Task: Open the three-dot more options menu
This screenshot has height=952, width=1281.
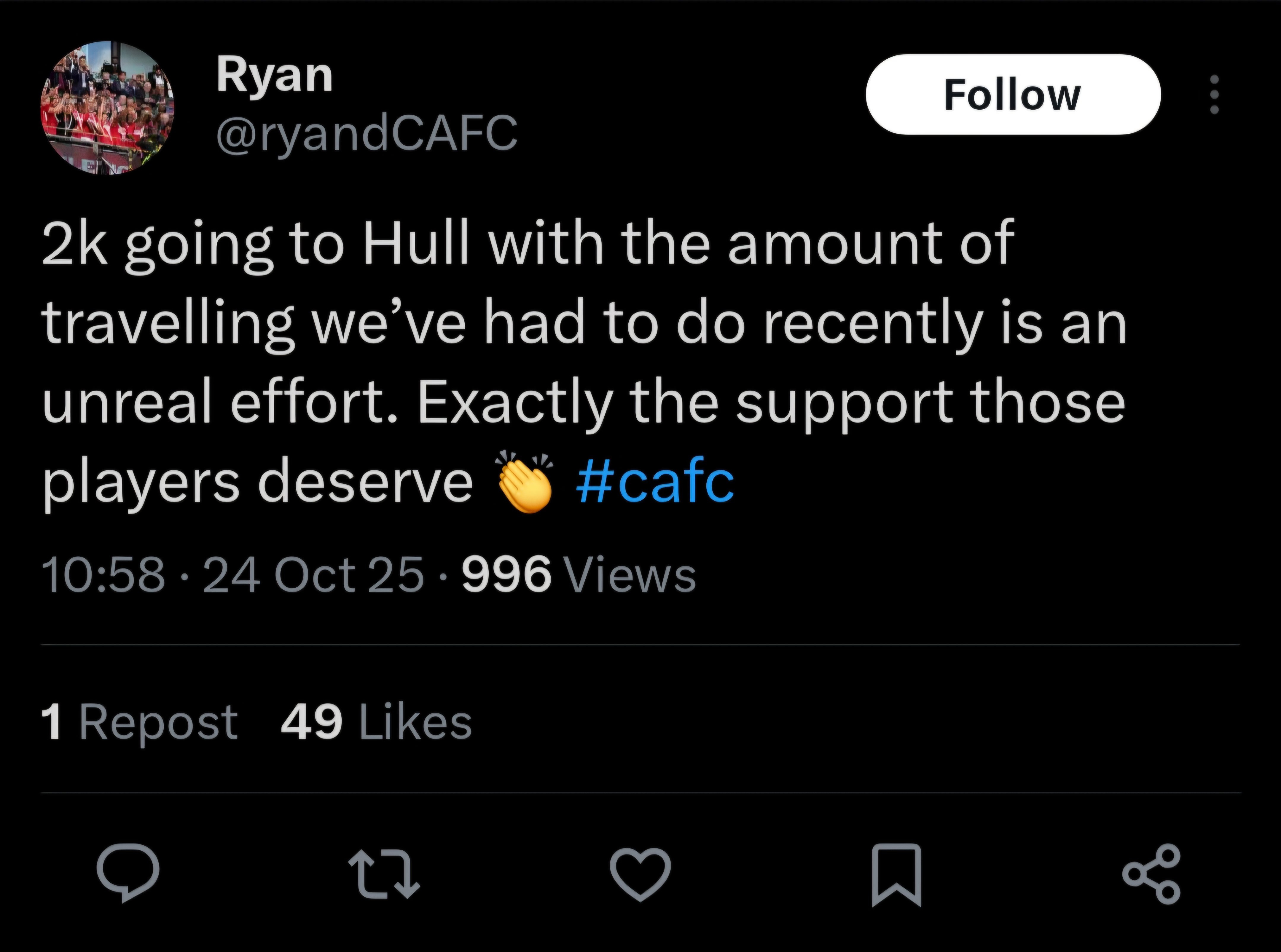Action: pos(1214,95)
